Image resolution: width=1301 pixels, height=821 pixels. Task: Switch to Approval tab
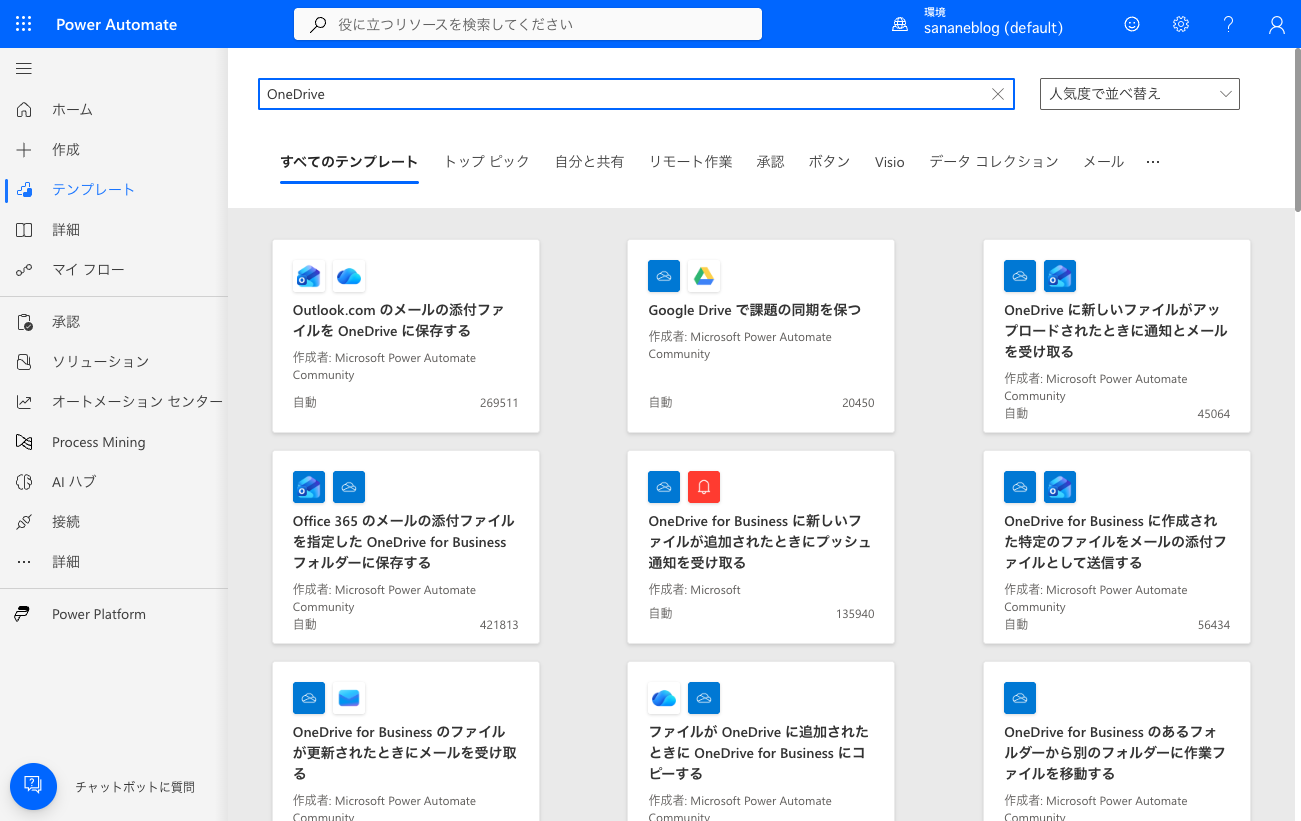(x=770, y=161)
